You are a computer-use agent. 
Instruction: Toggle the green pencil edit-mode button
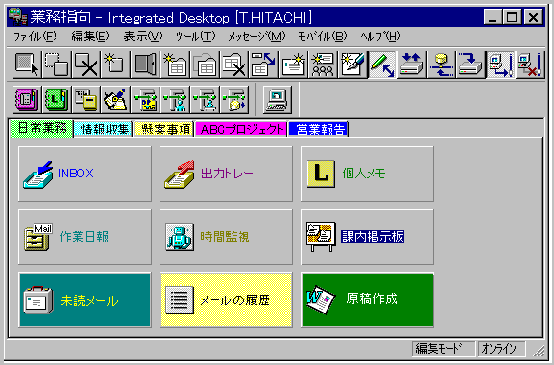(x=382, y=65)
